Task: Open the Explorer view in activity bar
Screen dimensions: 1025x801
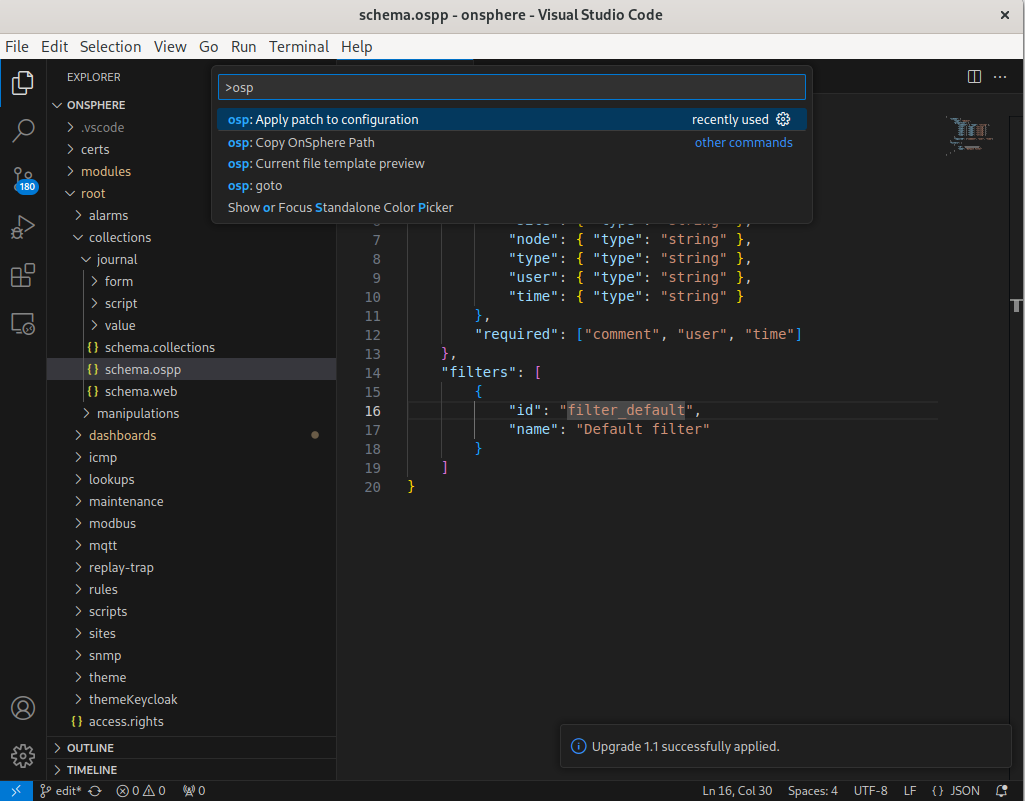Action: coord(23,83)
